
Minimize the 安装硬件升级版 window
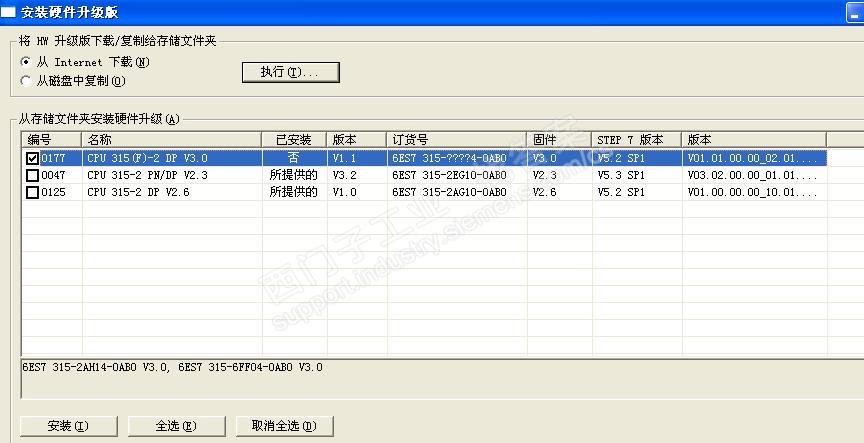856,13
